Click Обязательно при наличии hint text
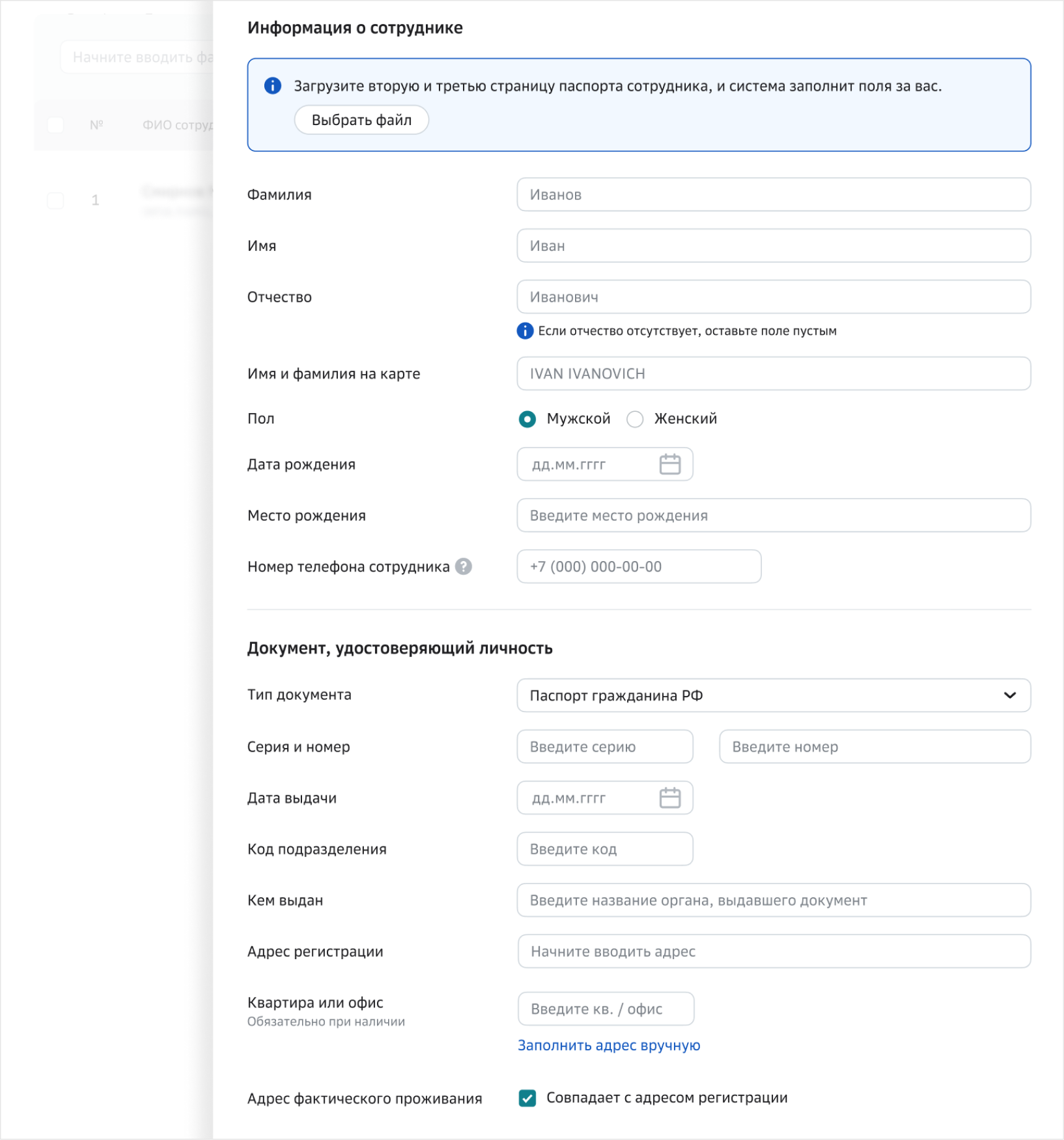Viewport: 1064px width, 1140px height. click(326, 1022)
